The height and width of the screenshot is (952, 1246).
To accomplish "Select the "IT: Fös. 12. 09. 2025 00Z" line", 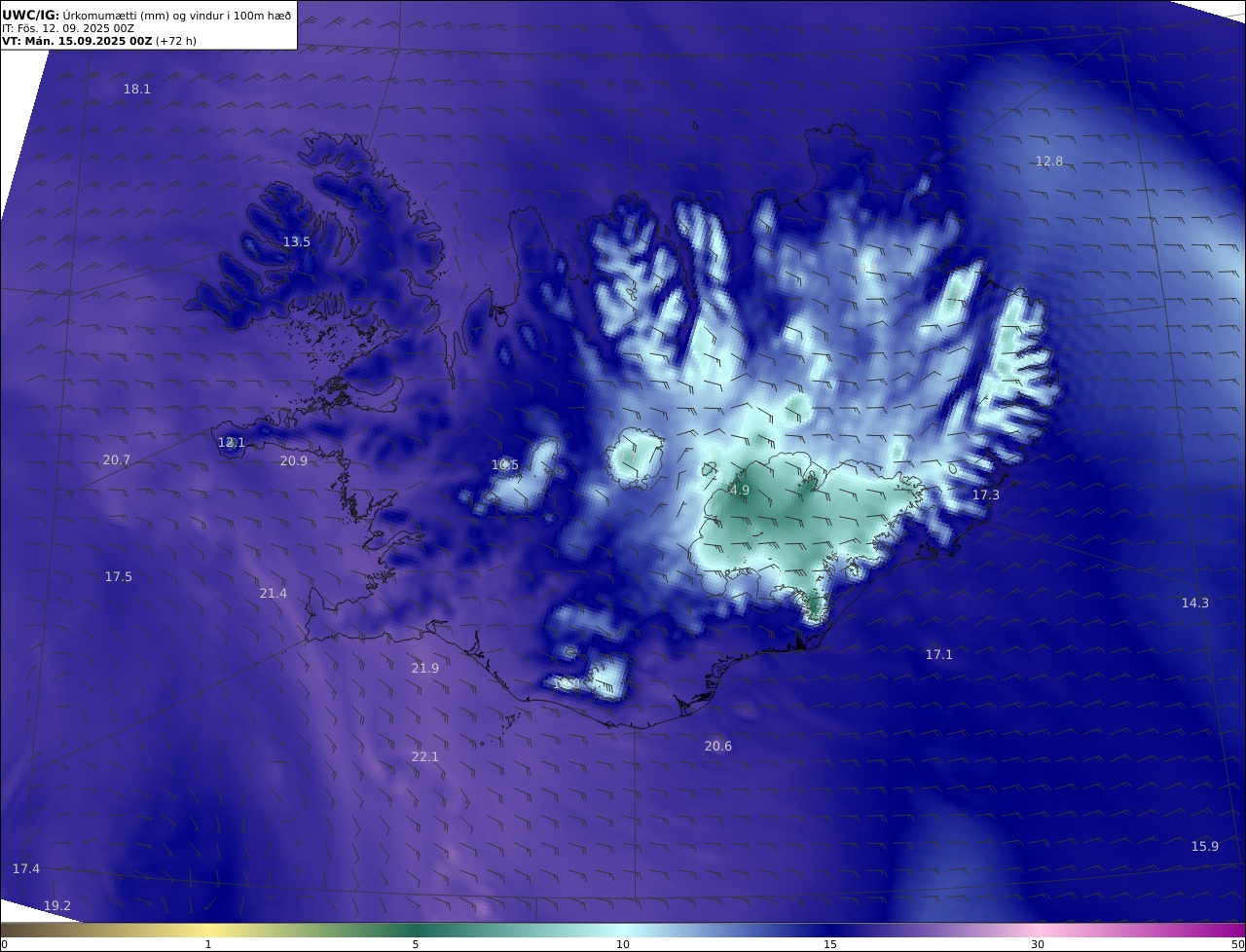I will coord(68,28).
